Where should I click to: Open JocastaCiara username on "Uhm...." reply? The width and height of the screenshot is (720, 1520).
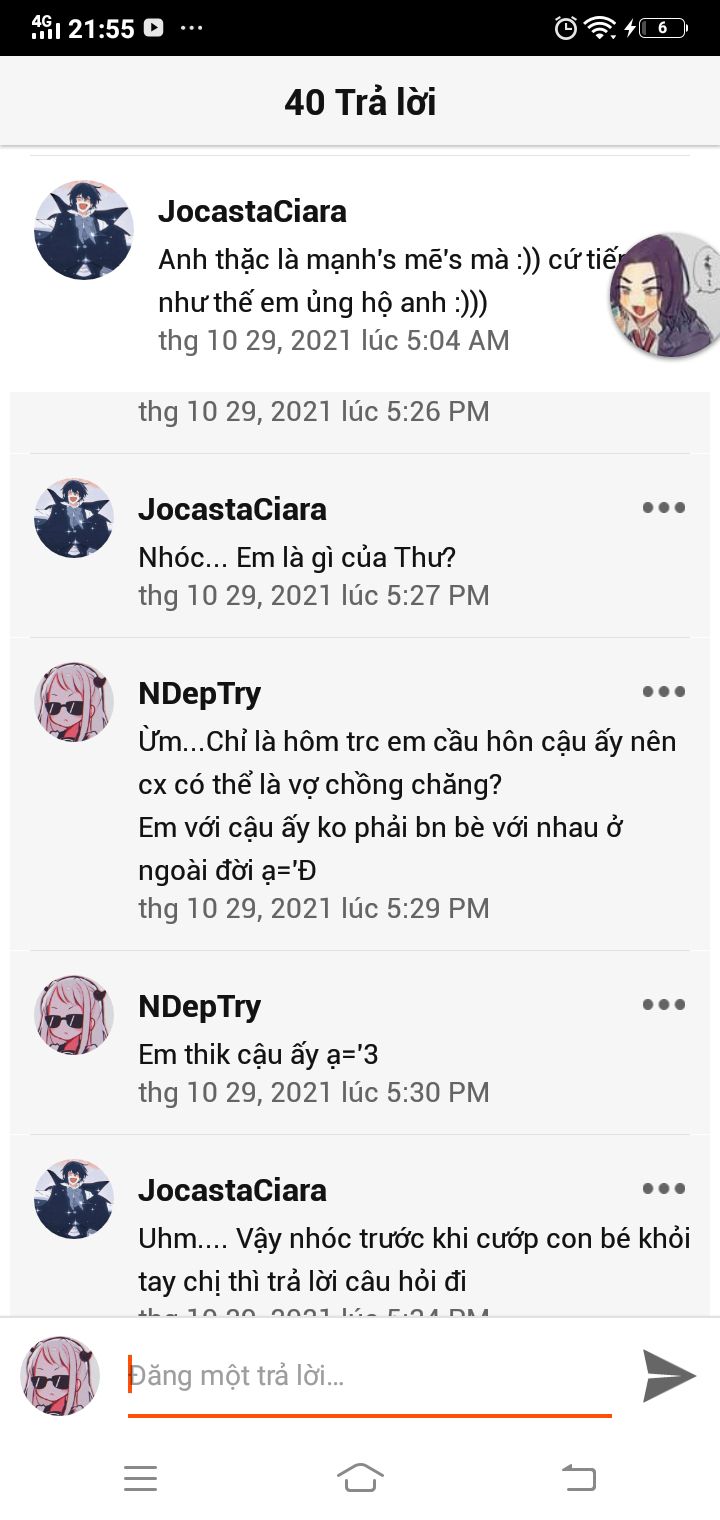click(232, 1190)
